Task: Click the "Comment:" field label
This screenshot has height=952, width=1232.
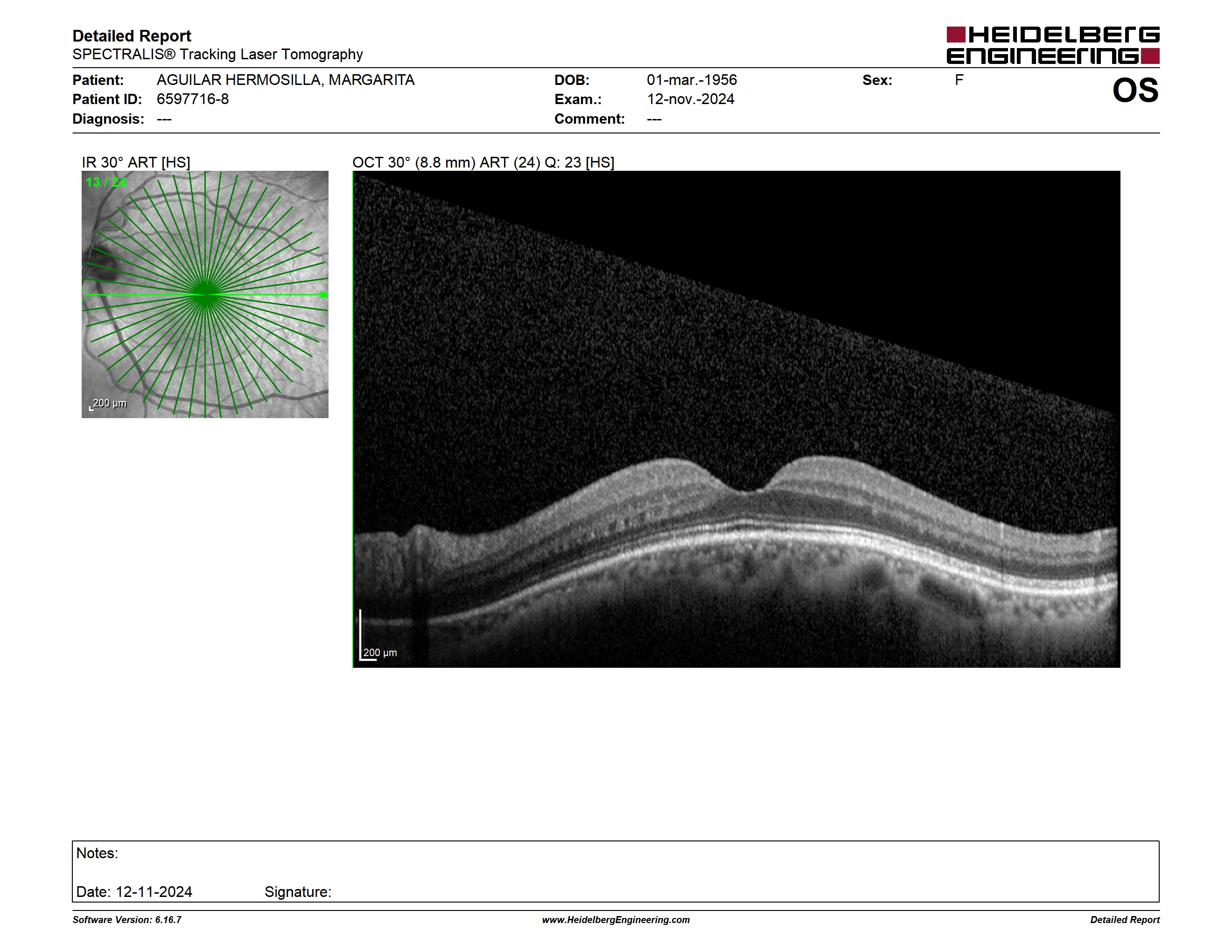Action: click(x=589, y=119)
